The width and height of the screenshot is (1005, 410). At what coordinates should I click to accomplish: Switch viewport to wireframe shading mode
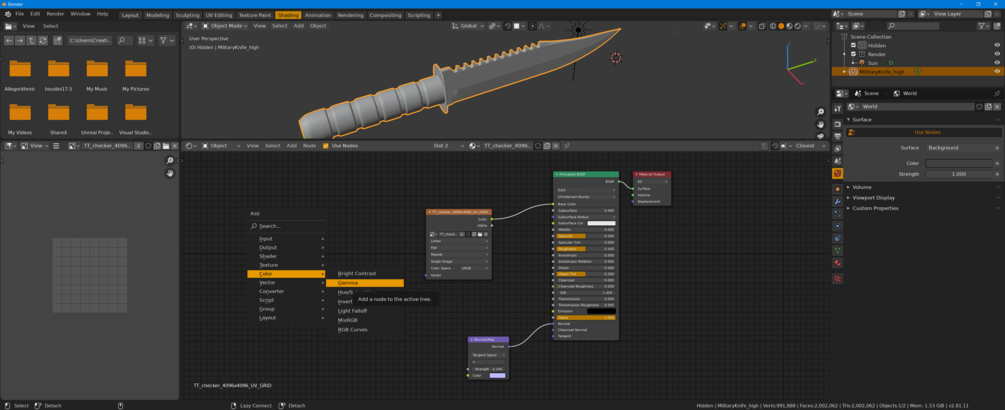[x=772, y=26]
